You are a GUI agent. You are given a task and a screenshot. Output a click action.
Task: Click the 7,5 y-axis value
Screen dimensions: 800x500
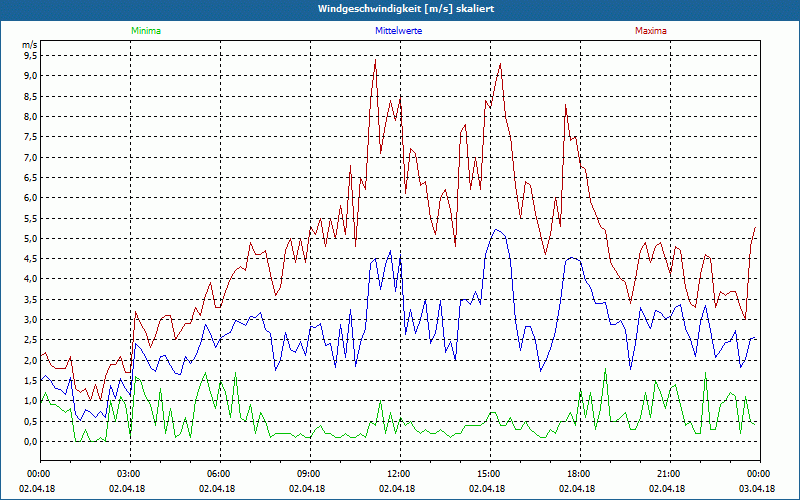point(32,137)
